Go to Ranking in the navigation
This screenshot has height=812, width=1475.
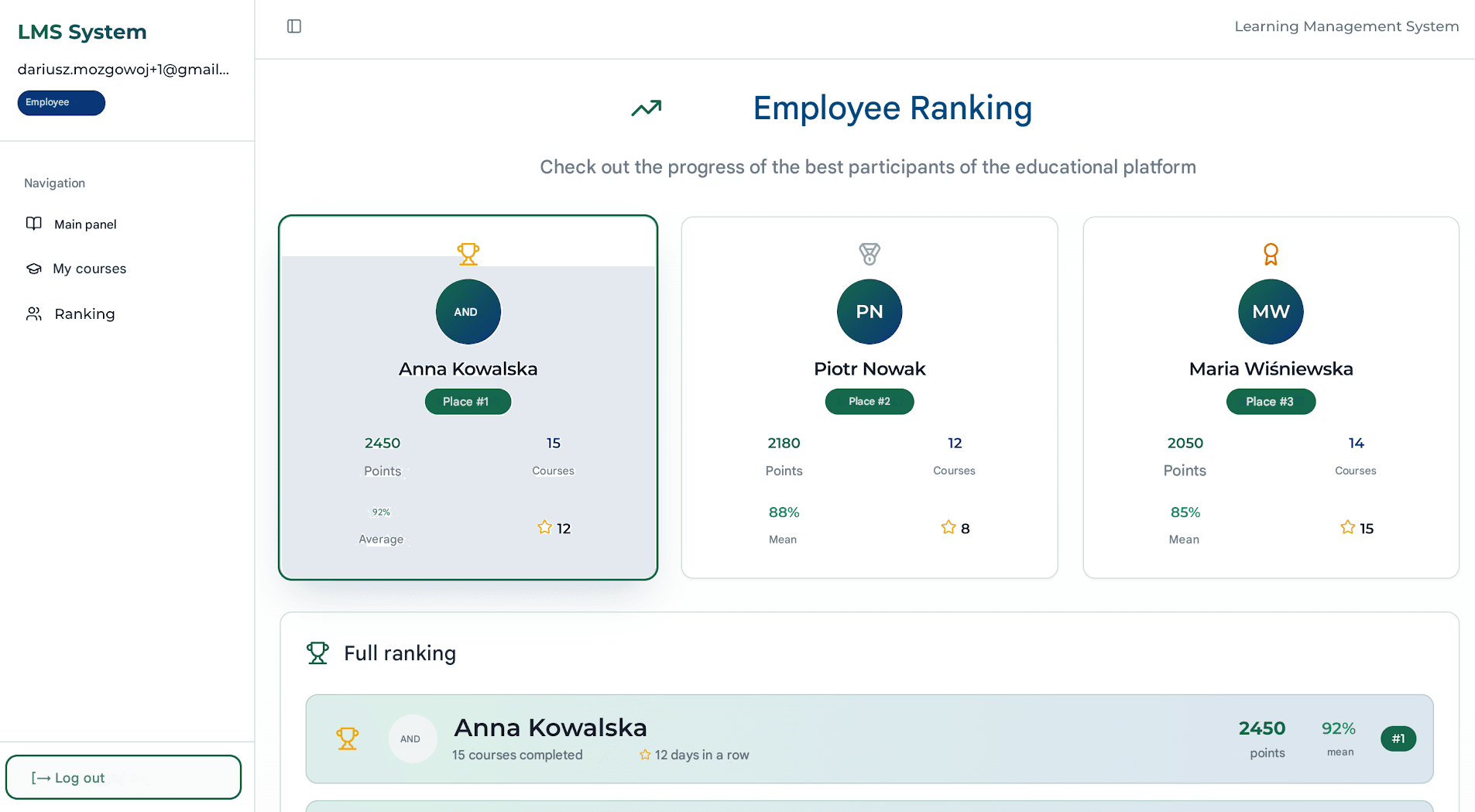(84, 313)
